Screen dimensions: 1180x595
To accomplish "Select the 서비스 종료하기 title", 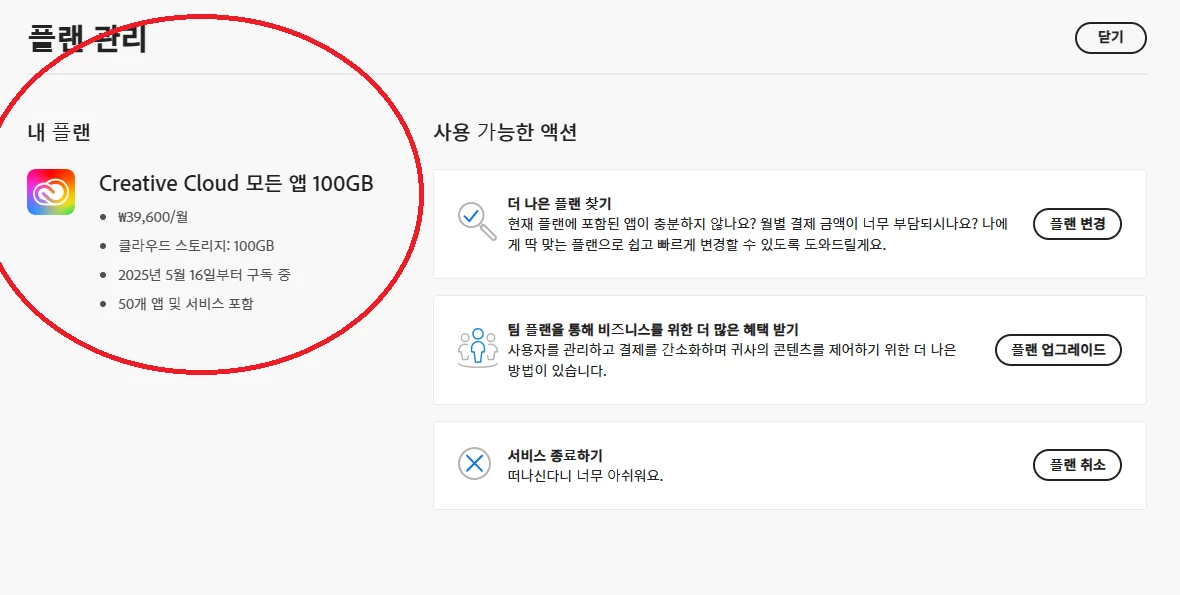I will tap(555, 456).
